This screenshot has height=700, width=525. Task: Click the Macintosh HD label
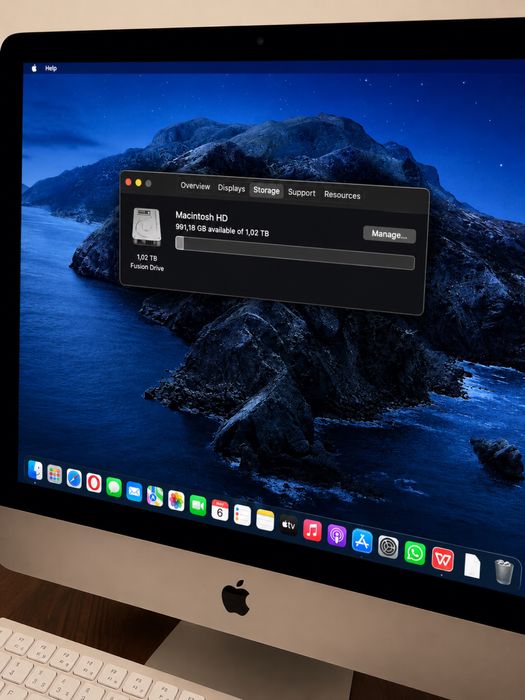(x=201, y=217)
